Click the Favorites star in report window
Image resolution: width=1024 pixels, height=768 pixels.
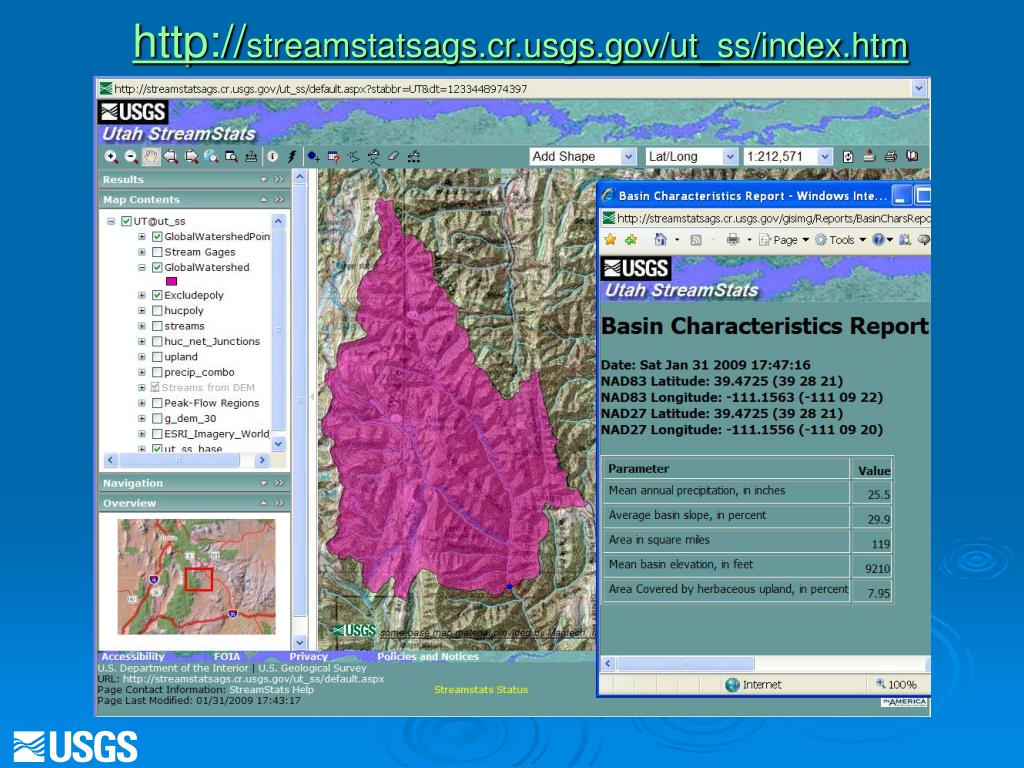coord(610,240)
